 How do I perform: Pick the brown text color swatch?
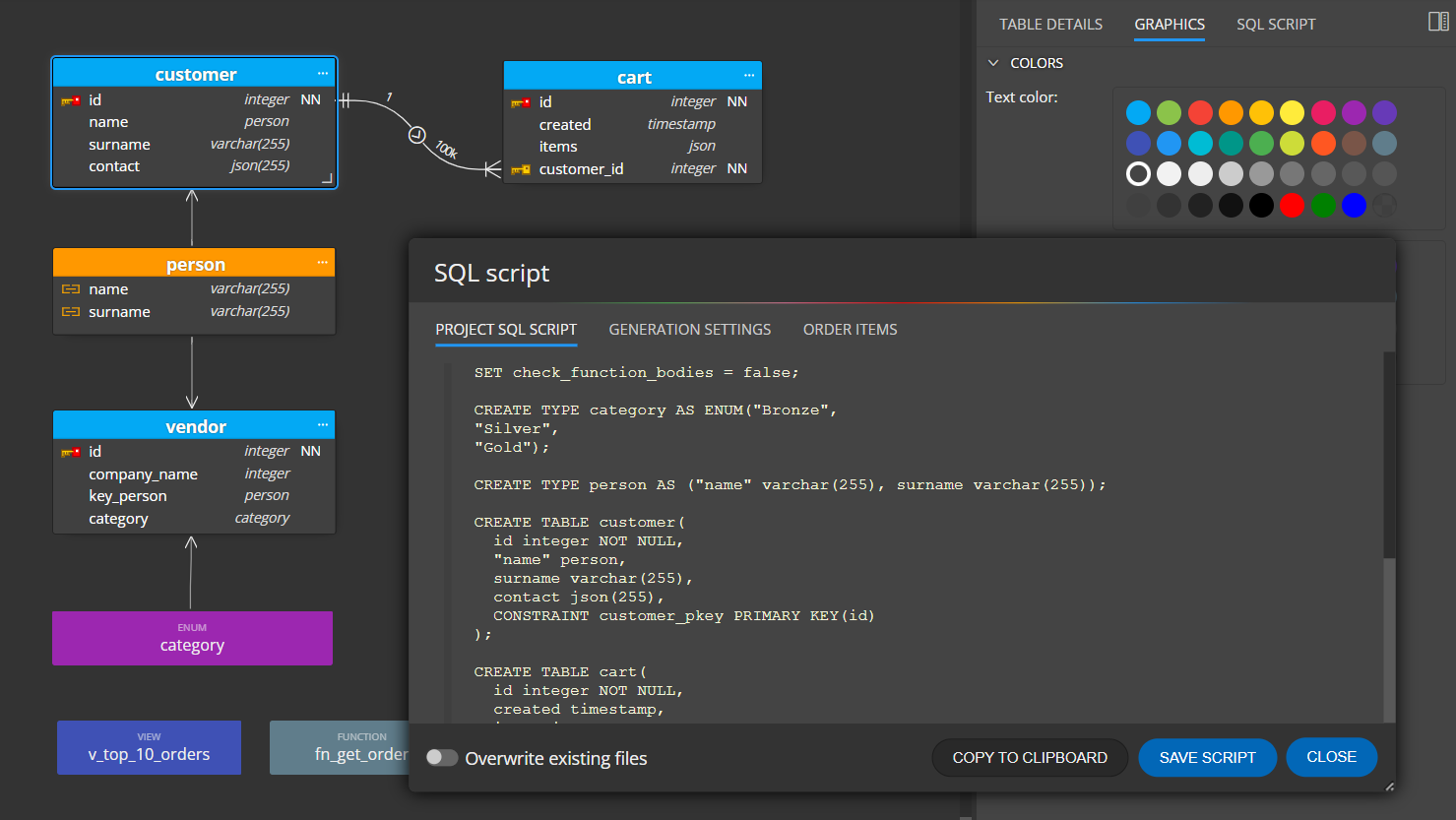coord(1355,144)
